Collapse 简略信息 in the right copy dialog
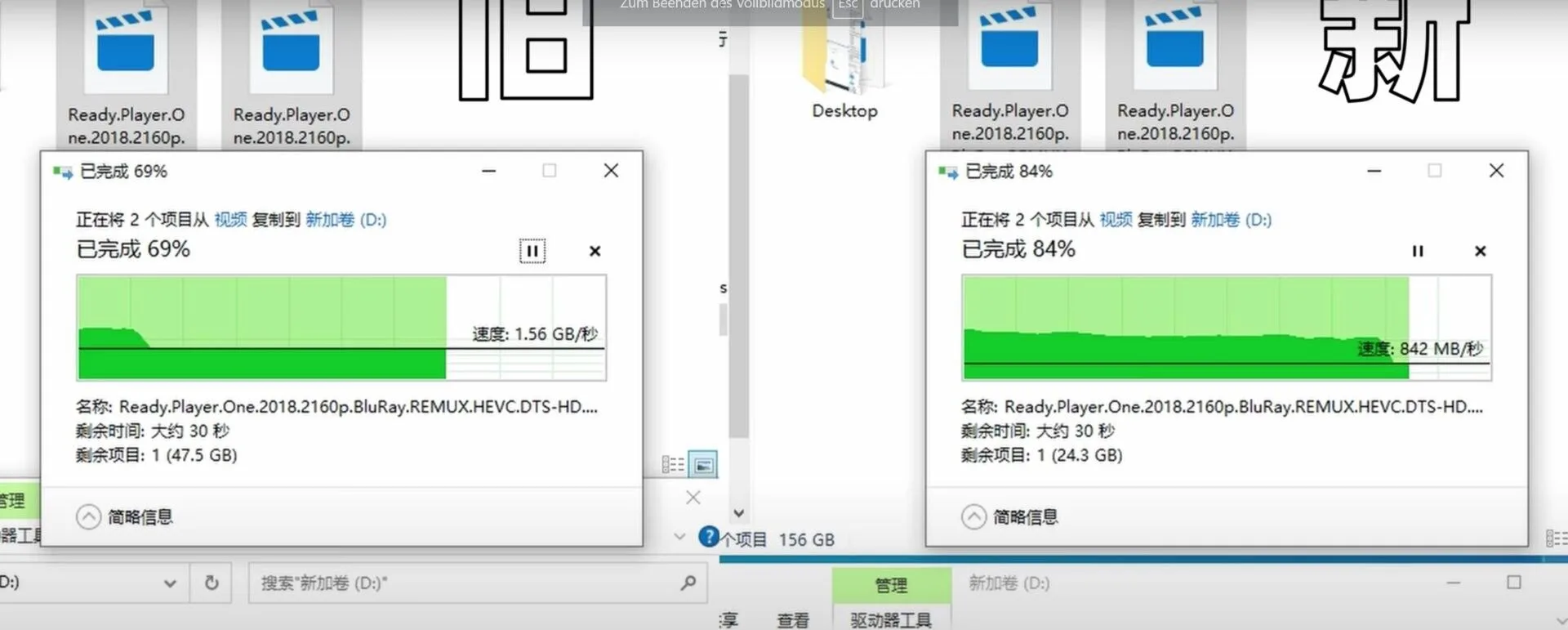 [973, 516]
